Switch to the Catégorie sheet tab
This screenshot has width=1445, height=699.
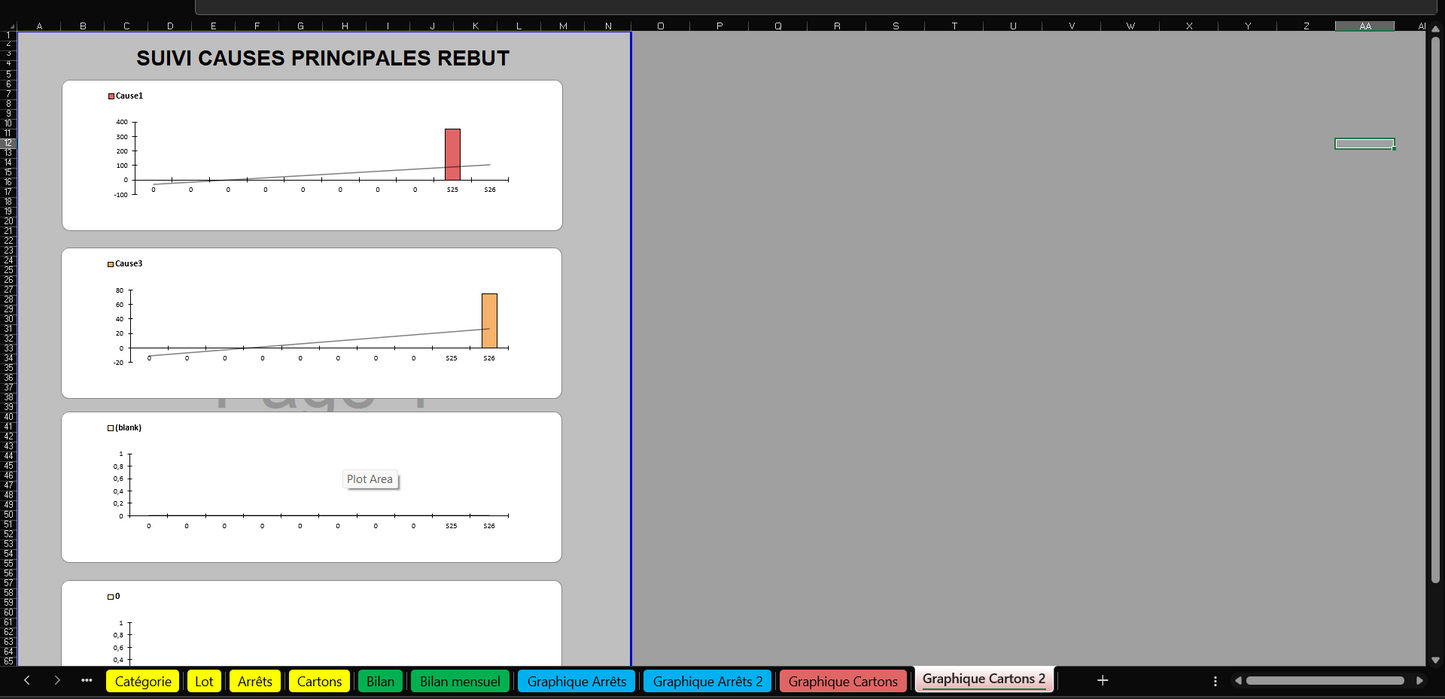coord(143,681)
